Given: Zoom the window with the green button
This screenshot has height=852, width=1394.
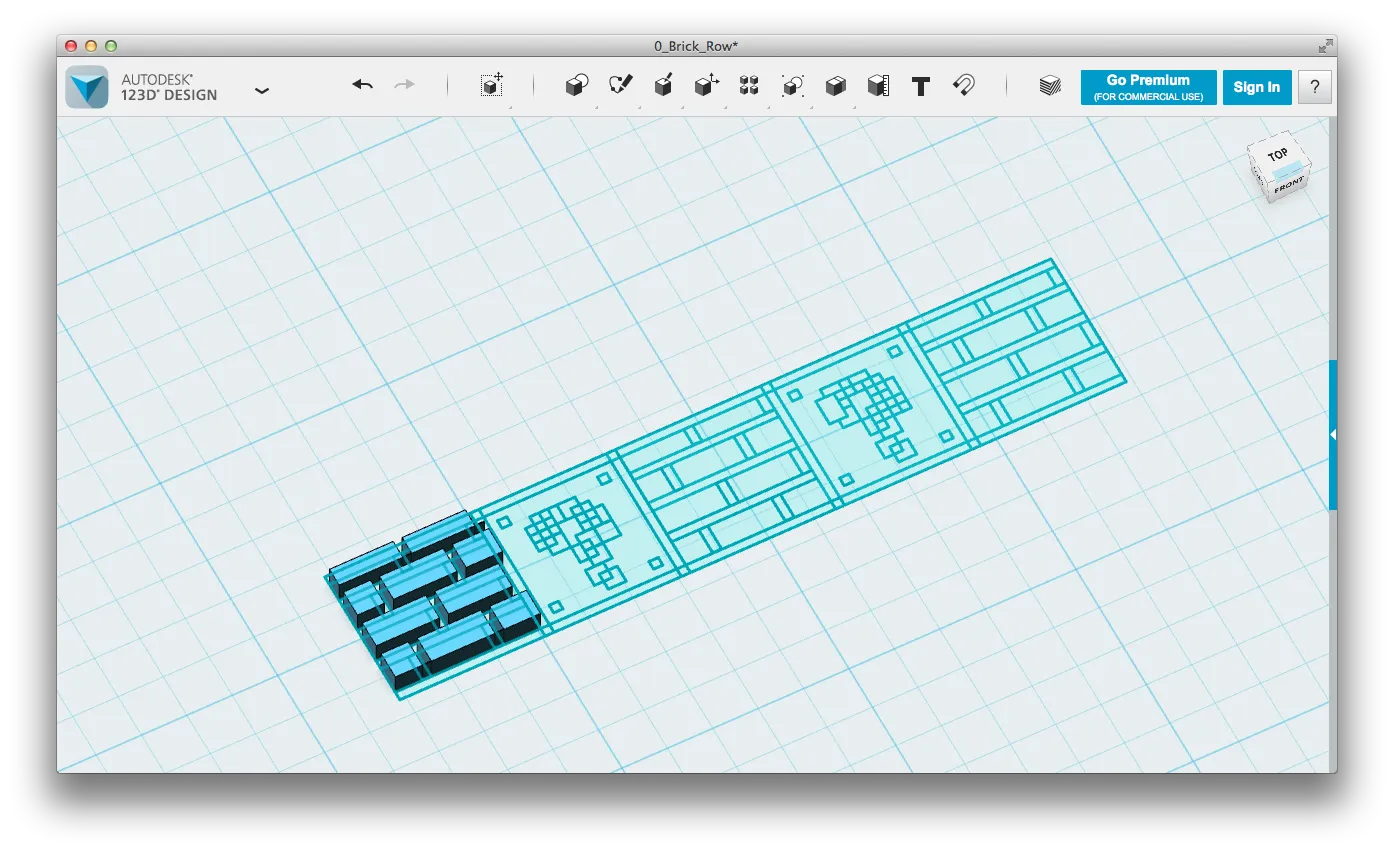Looking at the screenshot, I should point(111,46).
